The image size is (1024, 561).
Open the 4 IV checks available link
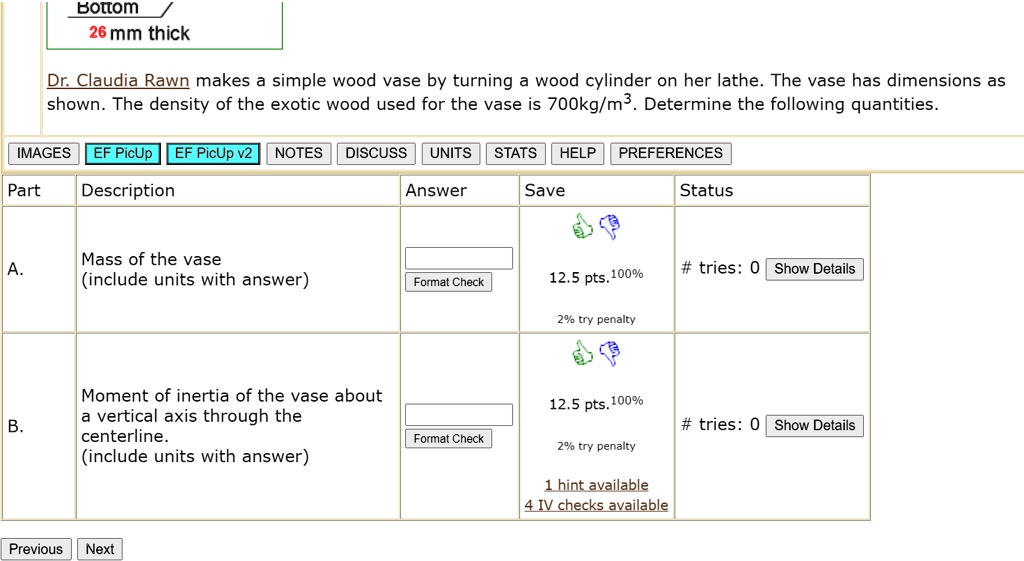(596, 505)
